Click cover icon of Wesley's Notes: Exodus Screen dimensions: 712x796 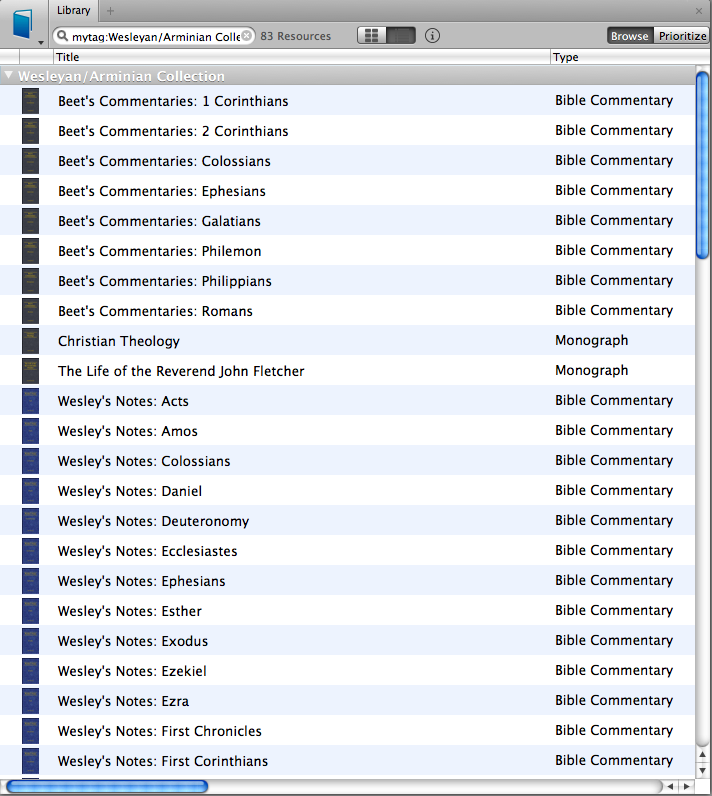[x=30, y=640]
